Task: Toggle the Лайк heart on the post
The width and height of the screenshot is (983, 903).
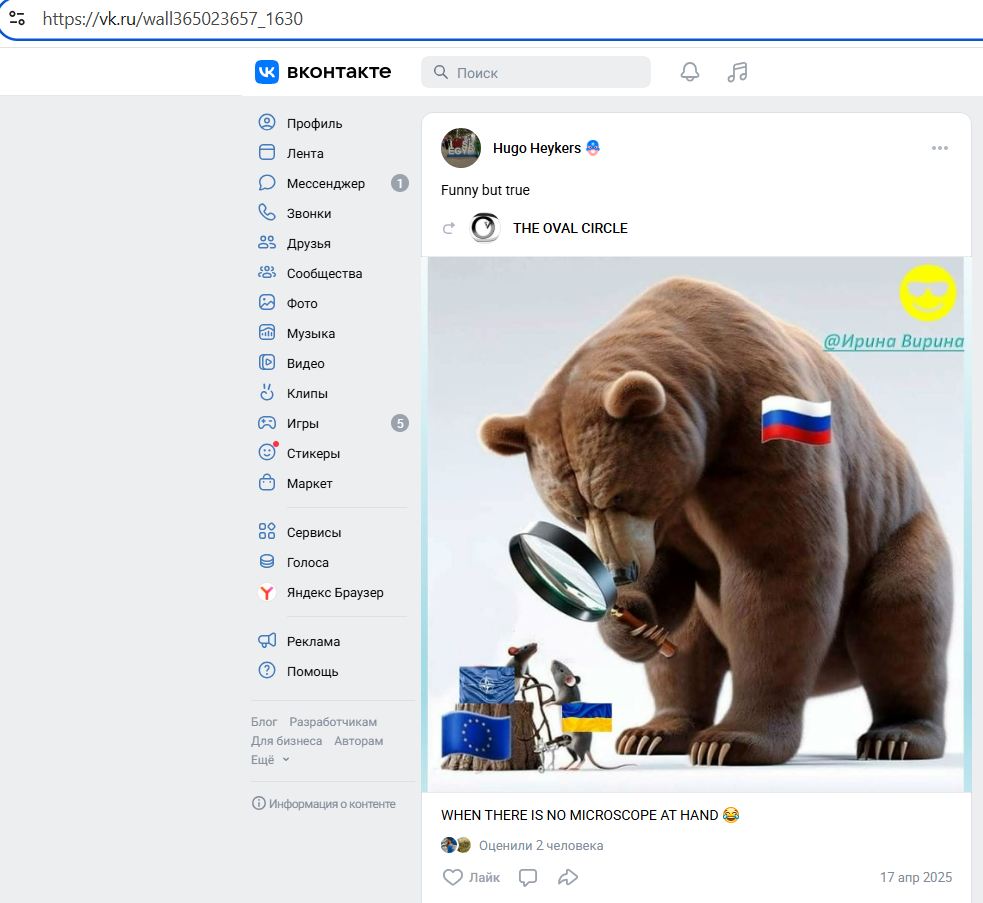Action: (471, 877)
